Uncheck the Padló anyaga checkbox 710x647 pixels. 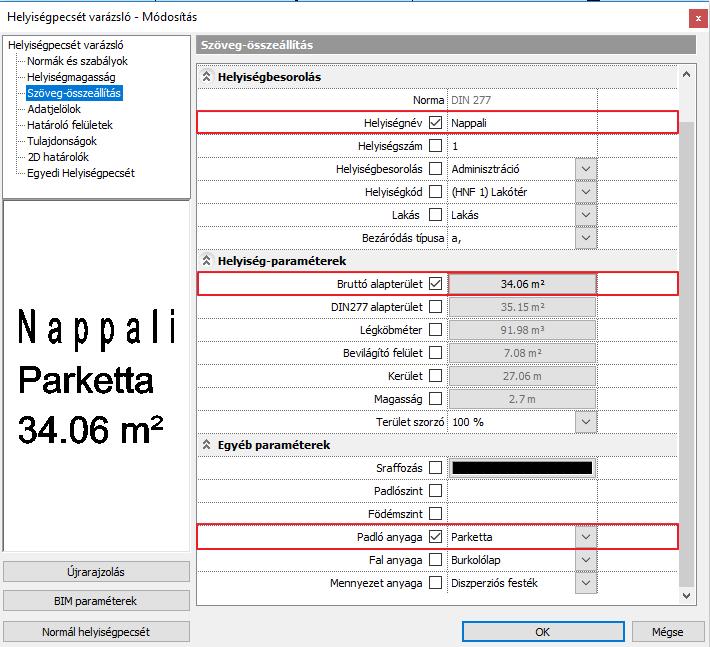pyautogui.click(x=435, y=537)
